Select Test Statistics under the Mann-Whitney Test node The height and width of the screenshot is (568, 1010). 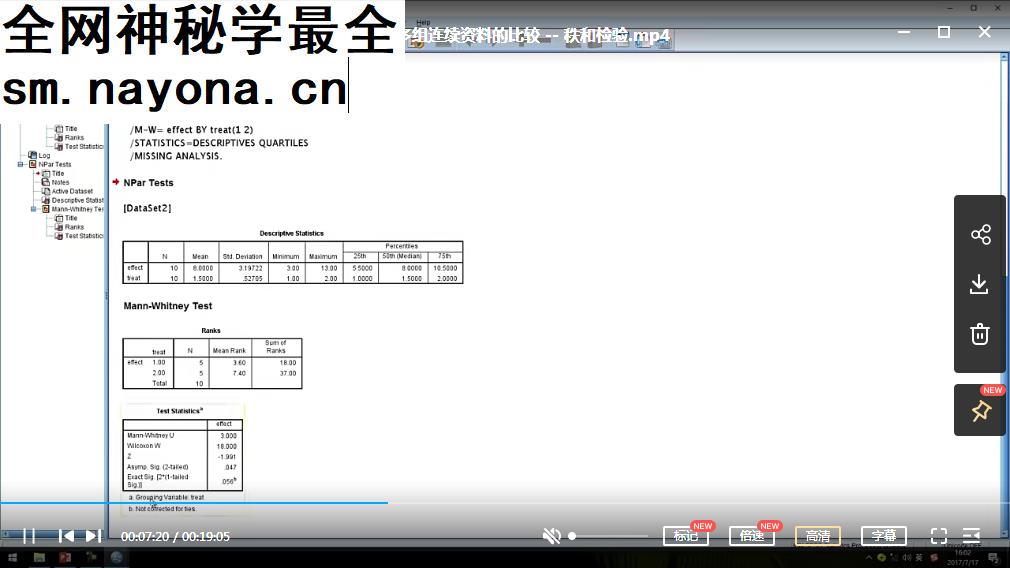click(x=84, y=236)
